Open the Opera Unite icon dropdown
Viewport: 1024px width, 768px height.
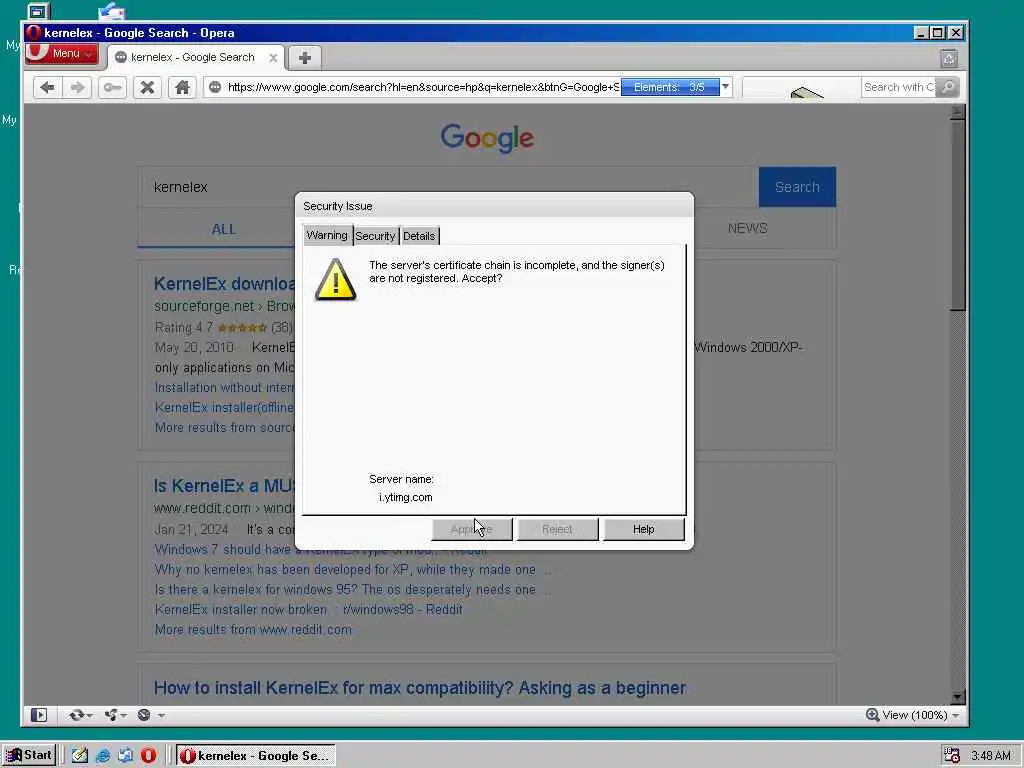(115, 715)
